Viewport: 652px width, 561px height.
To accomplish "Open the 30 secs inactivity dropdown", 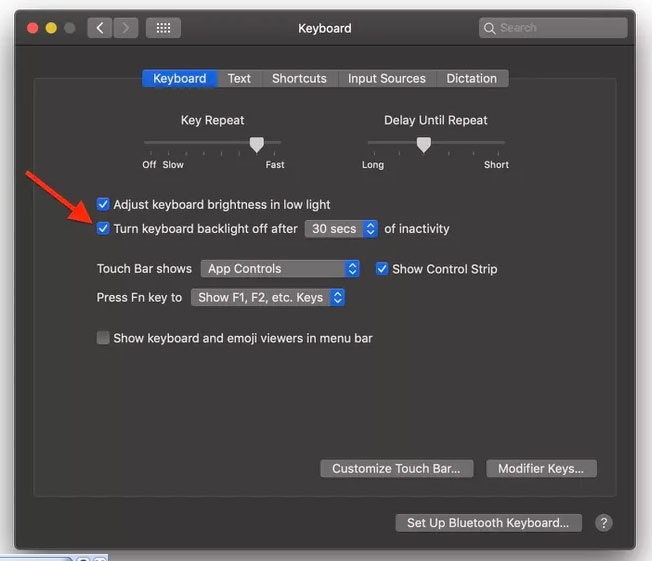I will [x=341, y=229].
